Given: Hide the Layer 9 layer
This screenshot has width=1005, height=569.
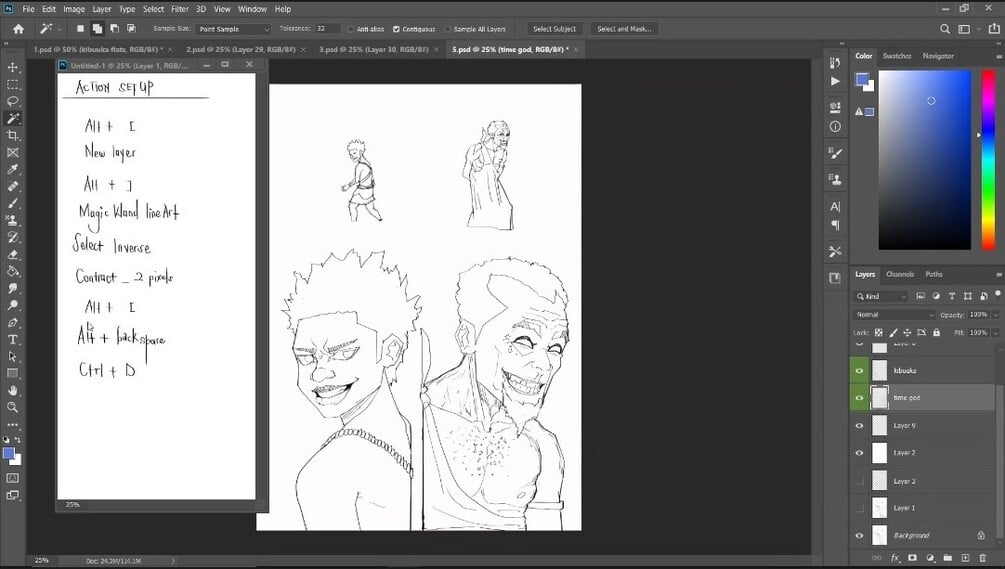Looking at the screenshot, I should point(860,425).
